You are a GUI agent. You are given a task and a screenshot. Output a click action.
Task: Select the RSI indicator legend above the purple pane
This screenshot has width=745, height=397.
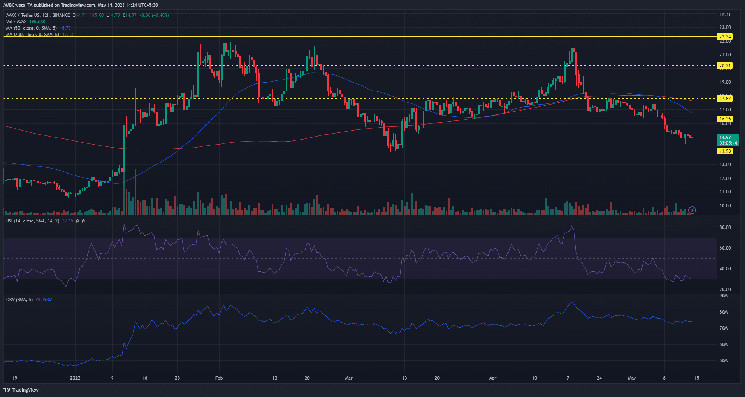tap(45, 221)
